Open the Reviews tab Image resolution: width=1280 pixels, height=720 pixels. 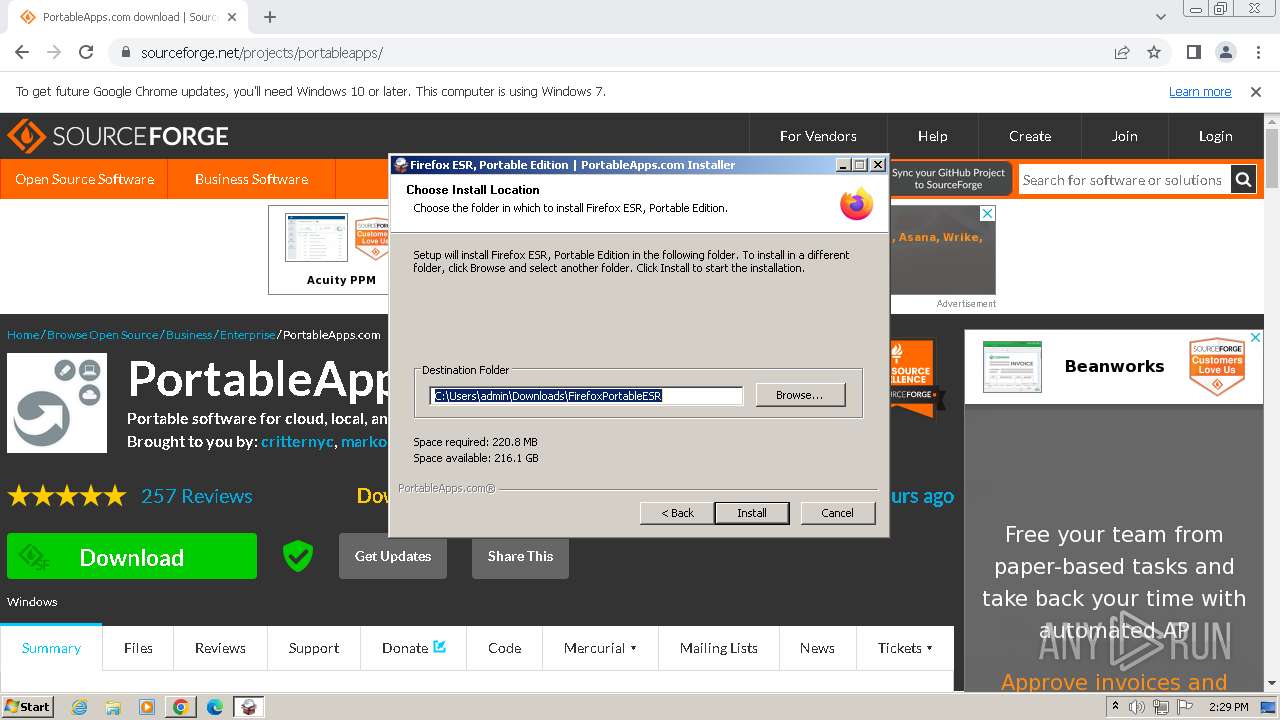pos(220,648)
